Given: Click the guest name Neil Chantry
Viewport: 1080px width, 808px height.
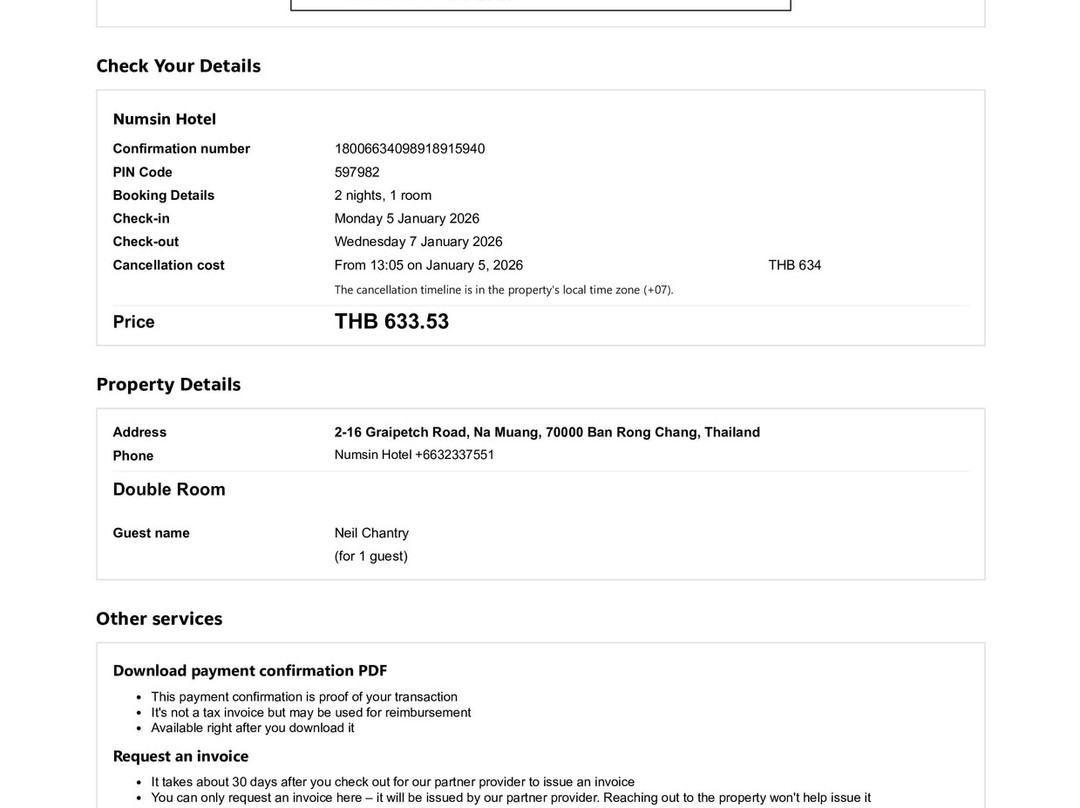Looking at the screenshot, I should (x=371, y=533).
